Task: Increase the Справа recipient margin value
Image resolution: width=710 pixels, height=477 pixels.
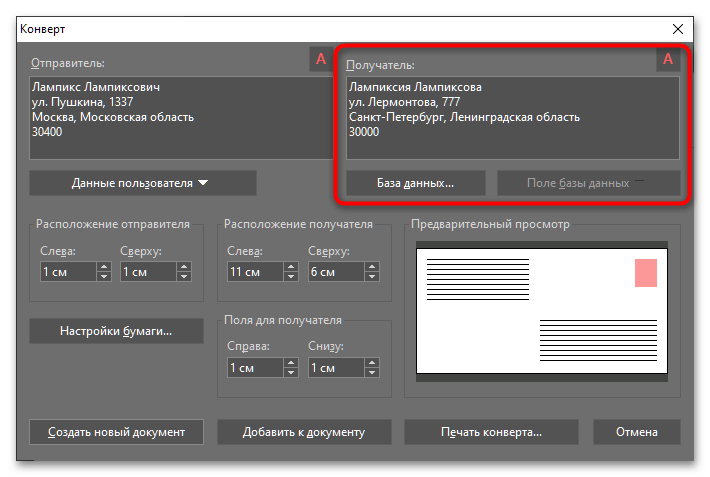Action: (x=290, y=363)
